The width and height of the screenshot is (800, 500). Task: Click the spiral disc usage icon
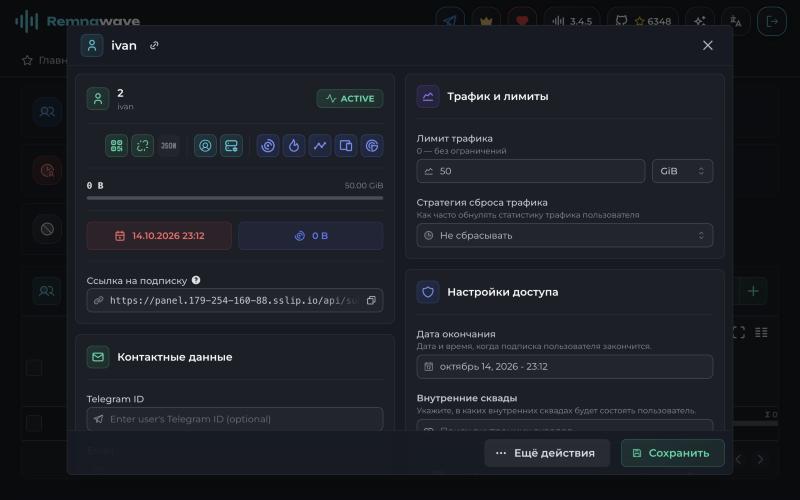pos(268,146)
